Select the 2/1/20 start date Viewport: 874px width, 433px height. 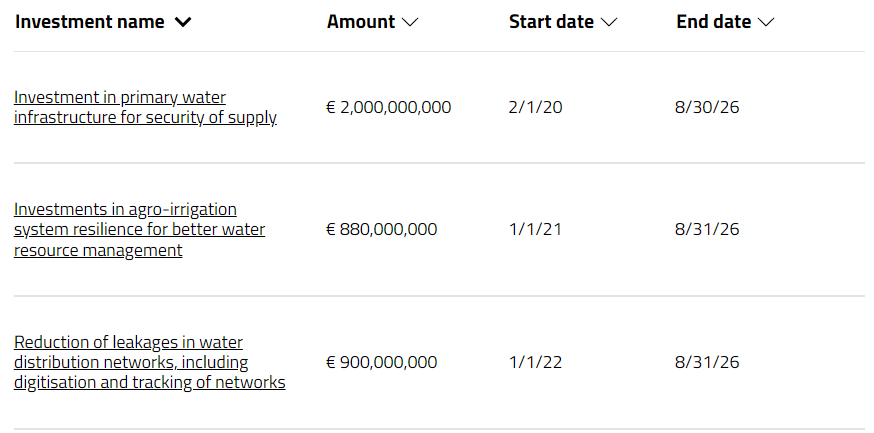[535, 107]
